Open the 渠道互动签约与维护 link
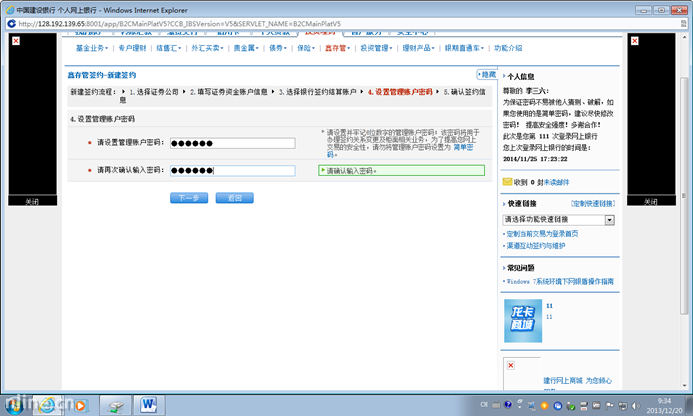693x416 pixels. tap(535, 245)
